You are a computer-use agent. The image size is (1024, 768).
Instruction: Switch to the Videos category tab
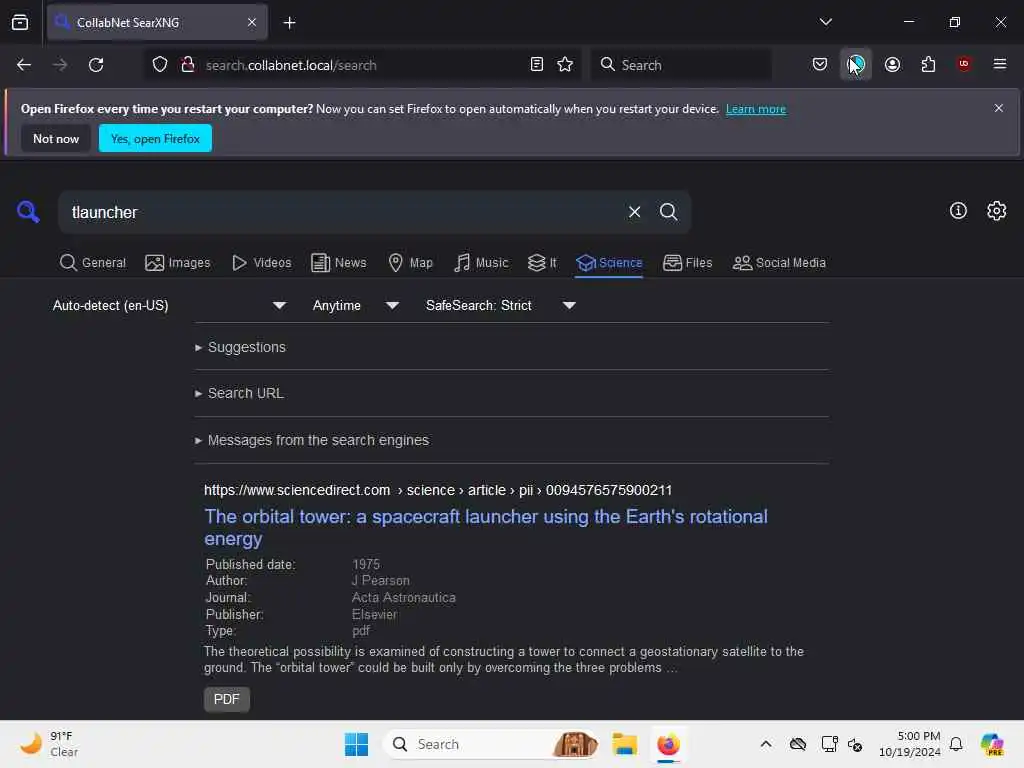tap(262, 263)
